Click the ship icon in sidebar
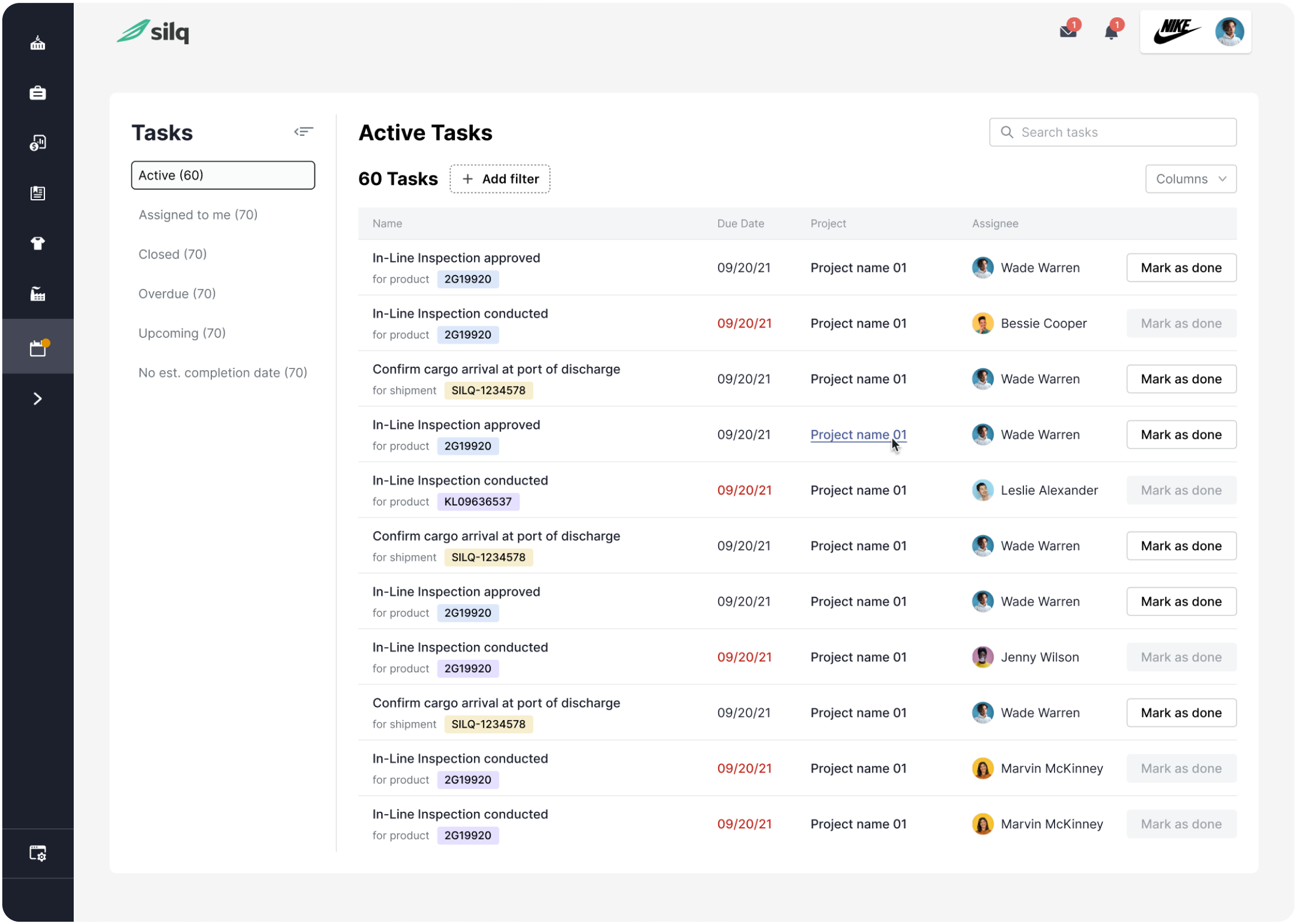Screen dimensions: 1297x924 37,43
